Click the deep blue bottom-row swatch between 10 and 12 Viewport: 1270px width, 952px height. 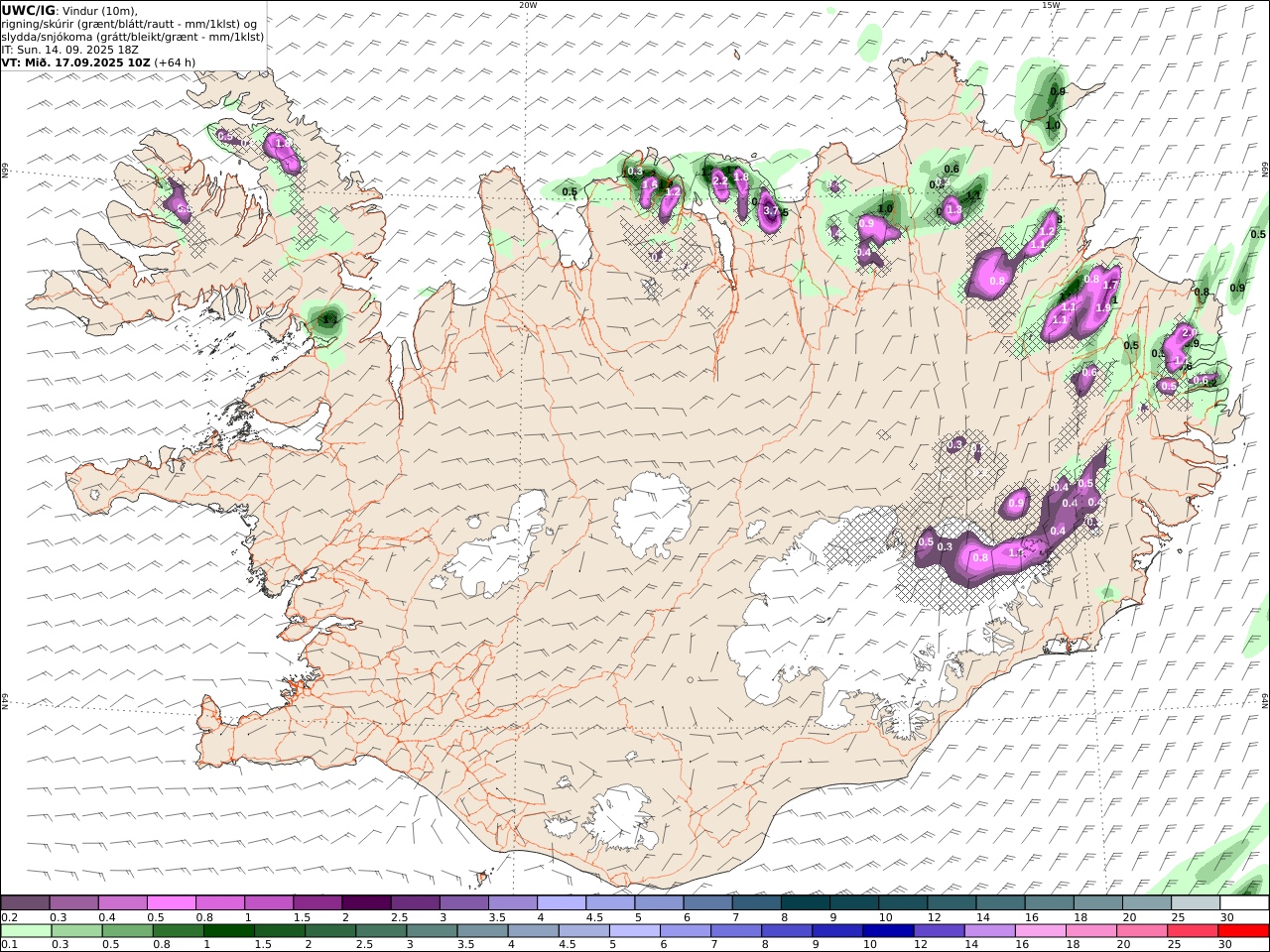coord(887,931)
